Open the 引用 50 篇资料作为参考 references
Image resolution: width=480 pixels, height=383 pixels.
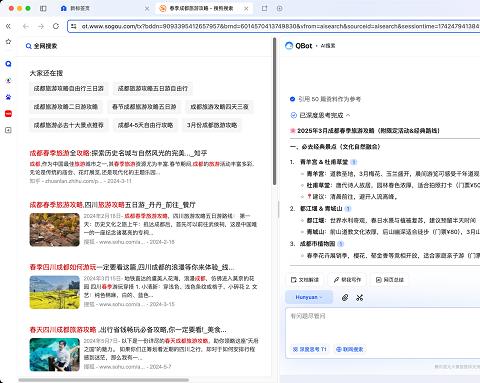click(x=325, y=99)
